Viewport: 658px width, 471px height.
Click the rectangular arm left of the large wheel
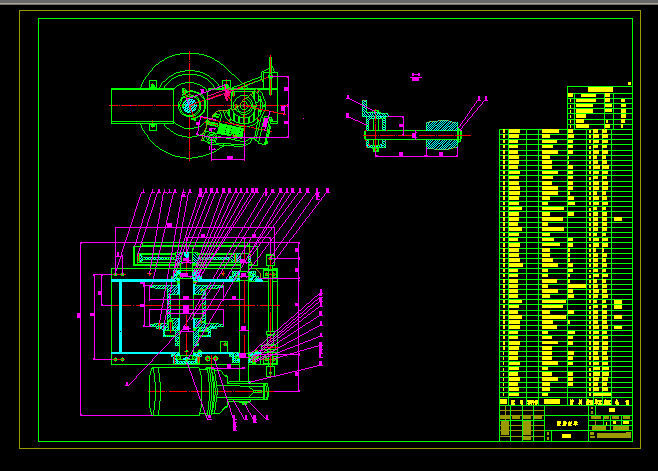142,106
